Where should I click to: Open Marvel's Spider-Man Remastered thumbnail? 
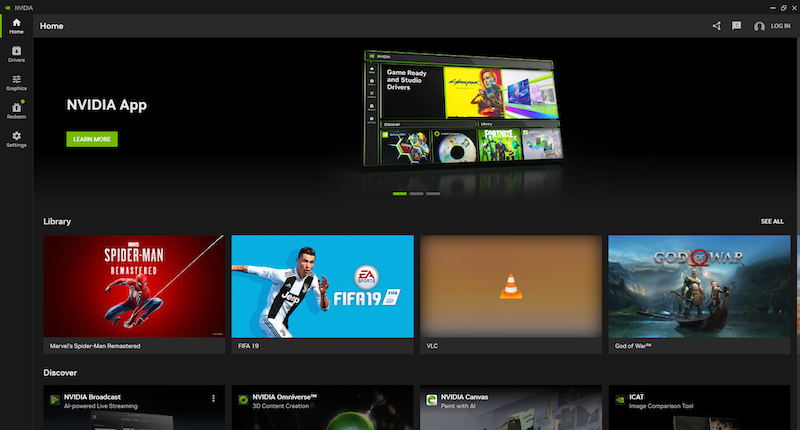click(134, 286)
